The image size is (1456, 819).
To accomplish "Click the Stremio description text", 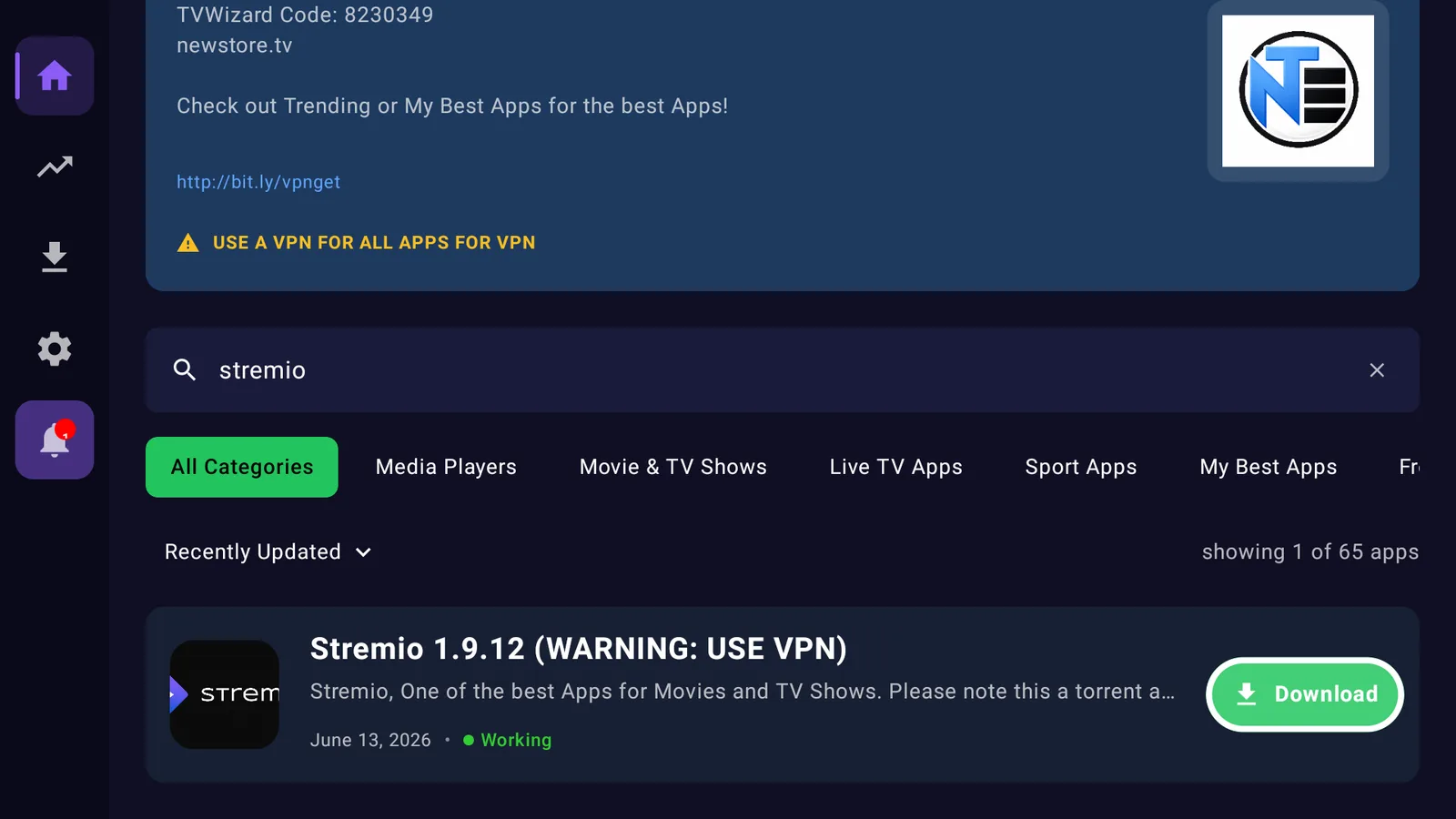I will (x=743, y=692).
